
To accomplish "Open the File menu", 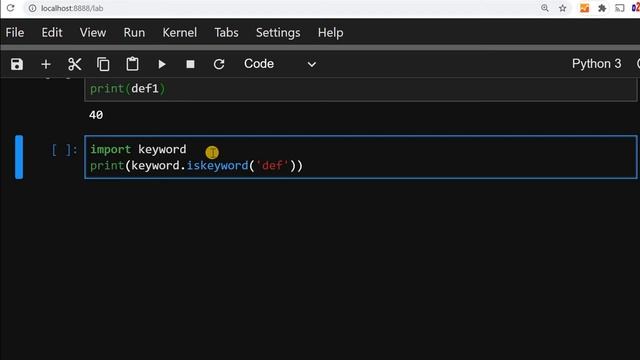I will [15, 33].
